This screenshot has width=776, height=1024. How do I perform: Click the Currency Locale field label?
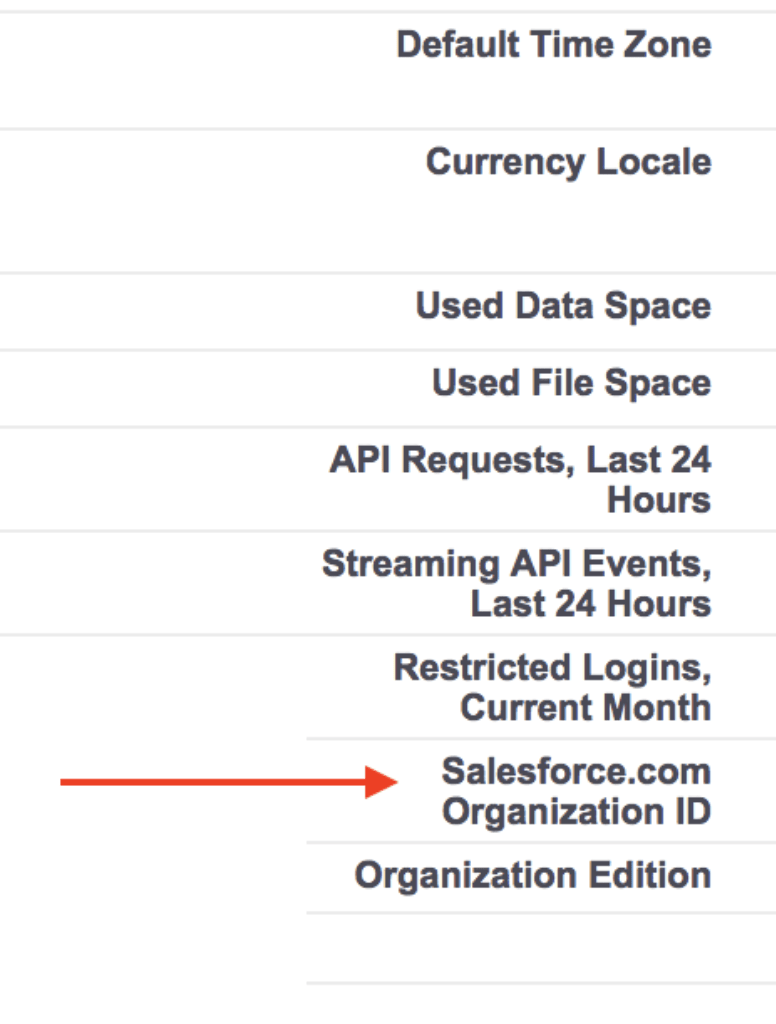tap(568, 162)
